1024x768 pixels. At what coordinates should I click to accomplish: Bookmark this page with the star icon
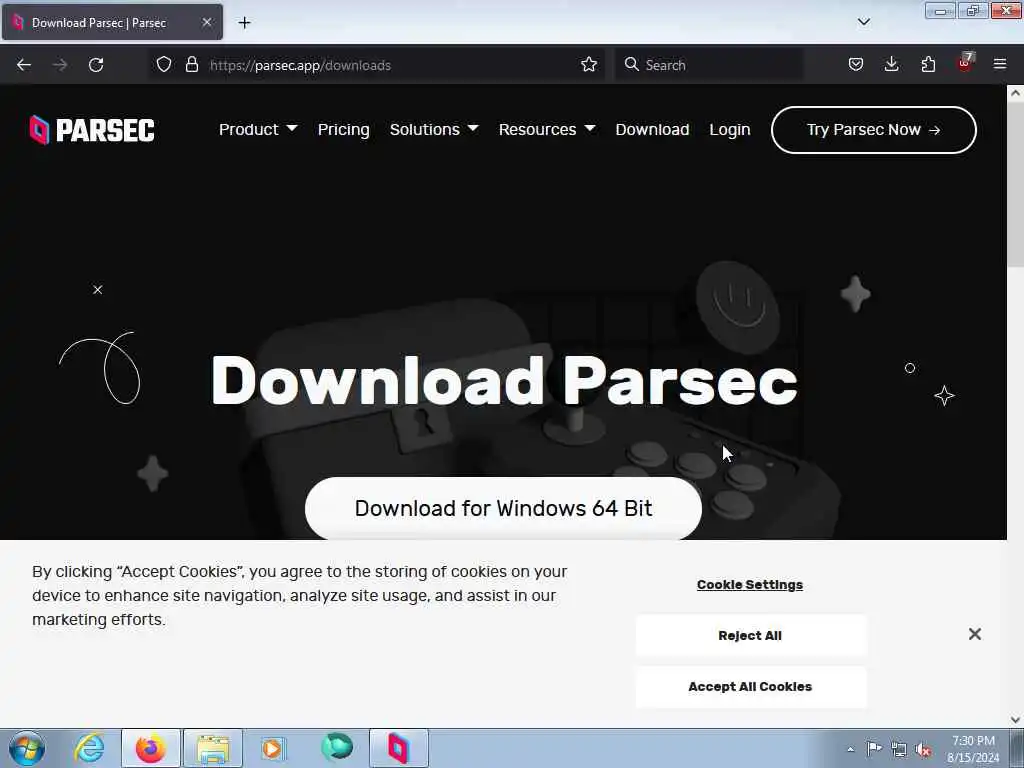589,65
